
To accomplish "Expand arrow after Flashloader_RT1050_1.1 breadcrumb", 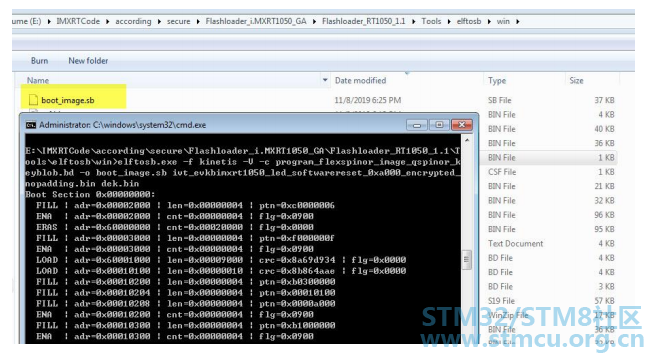I will (414, 21).
